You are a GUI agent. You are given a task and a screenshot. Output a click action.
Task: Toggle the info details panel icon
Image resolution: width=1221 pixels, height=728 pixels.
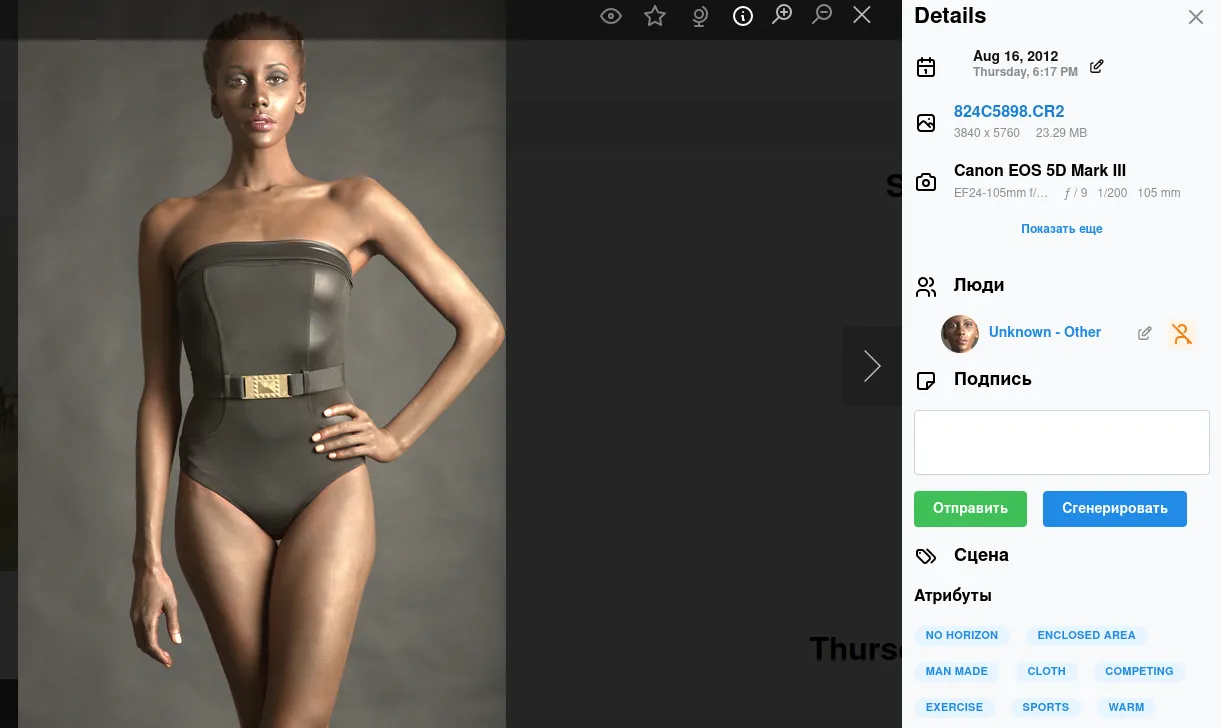tap(743, 16)
